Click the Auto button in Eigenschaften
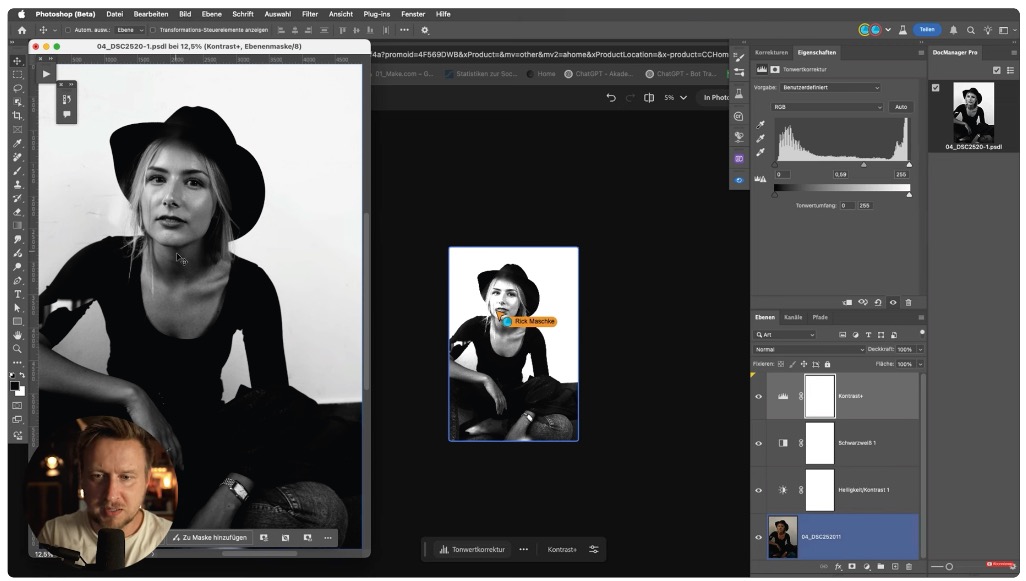 [x=901, y=107]
